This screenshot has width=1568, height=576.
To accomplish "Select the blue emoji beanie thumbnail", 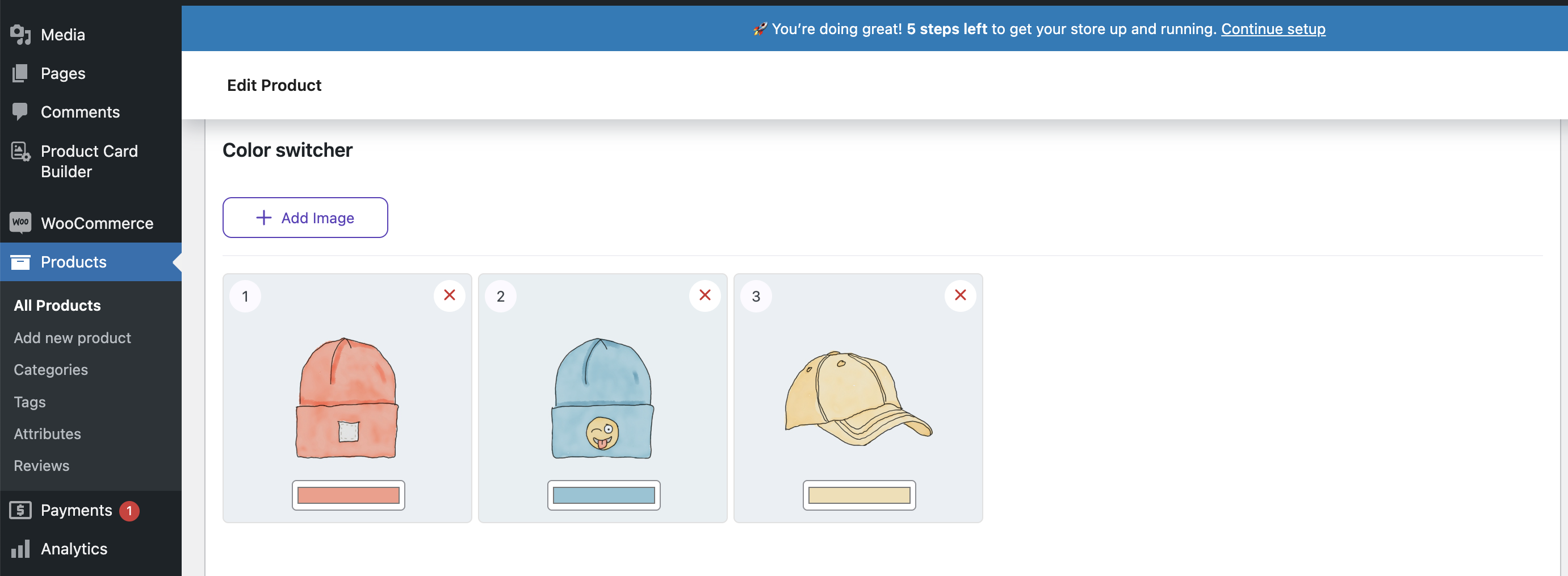I will 602,398.
